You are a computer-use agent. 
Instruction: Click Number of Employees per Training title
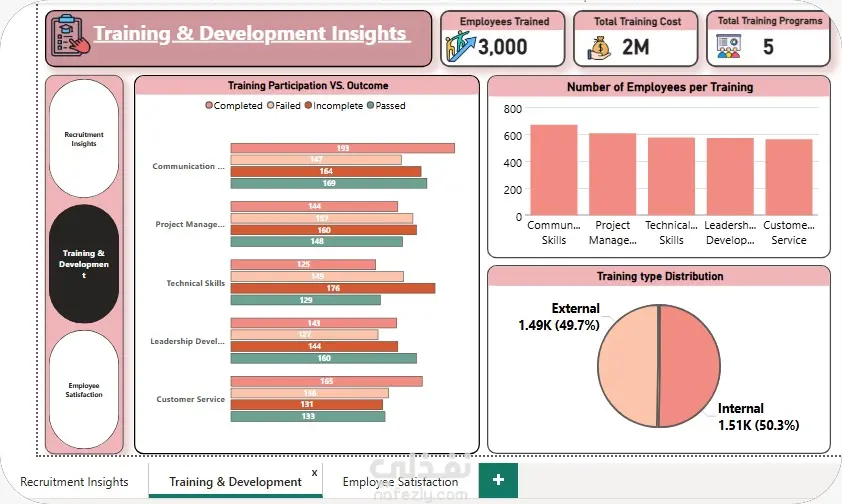[x=660, y=87]
